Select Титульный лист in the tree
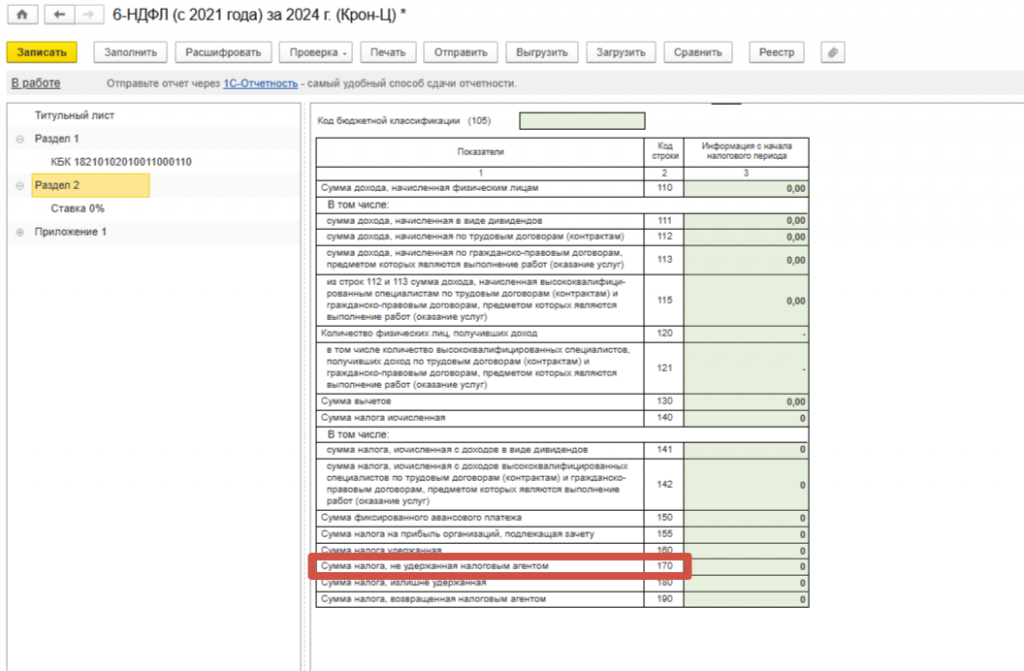Screen dimensions: 1024x671 (x=74, y=116)
